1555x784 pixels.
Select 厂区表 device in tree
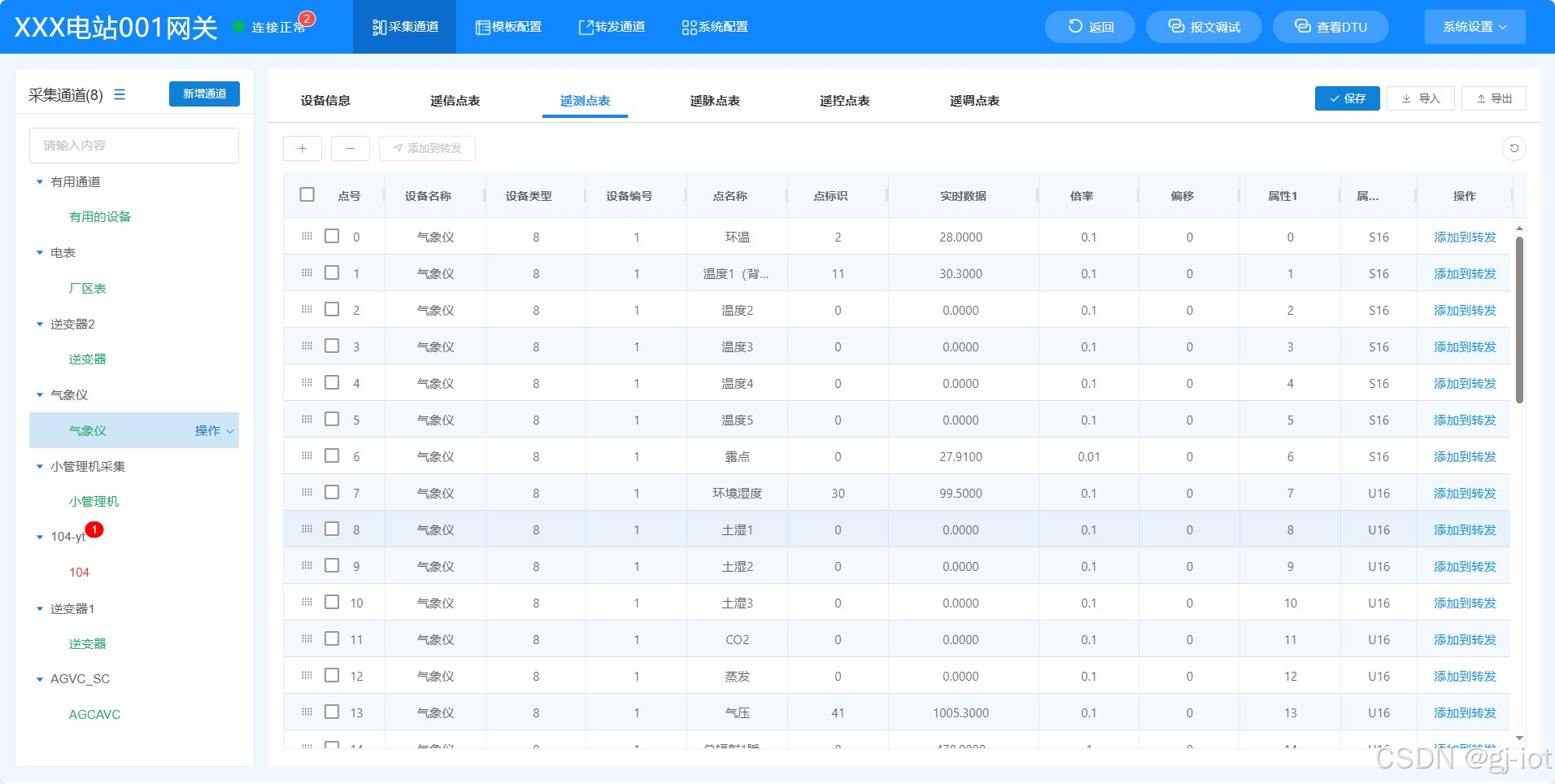[87, 289]
